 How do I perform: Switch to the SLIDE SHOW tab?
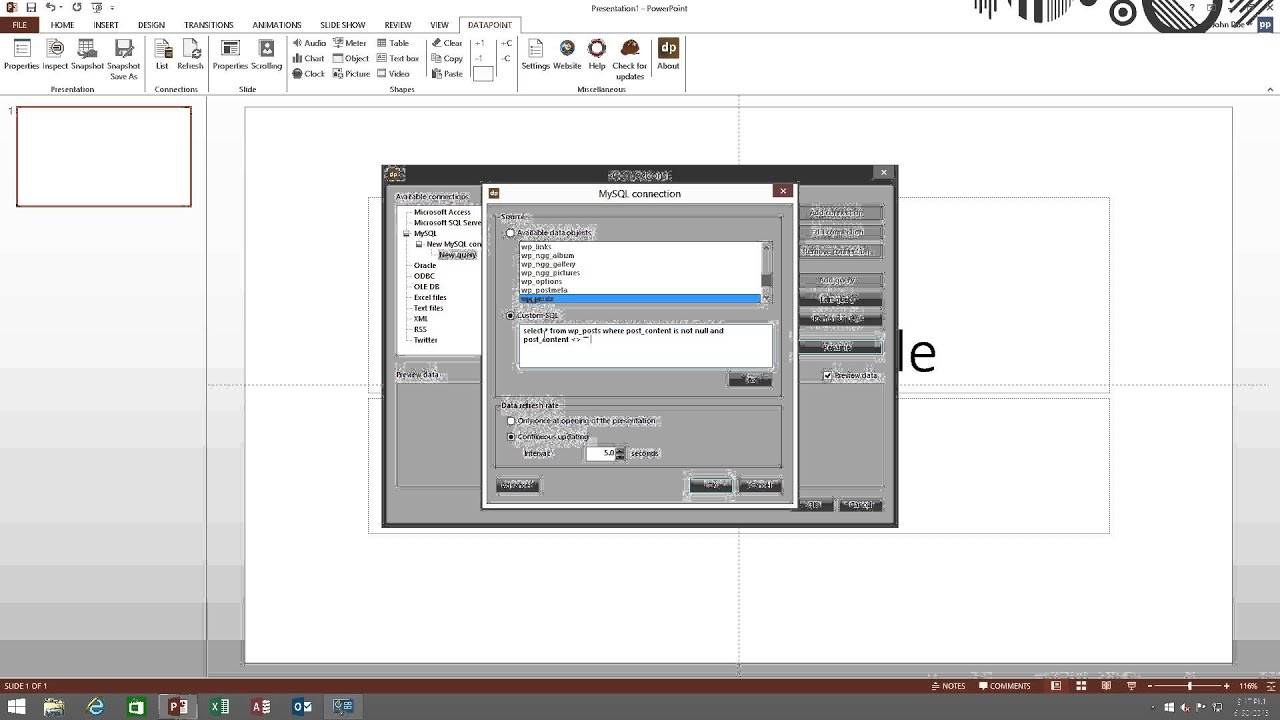click(343, 25)
